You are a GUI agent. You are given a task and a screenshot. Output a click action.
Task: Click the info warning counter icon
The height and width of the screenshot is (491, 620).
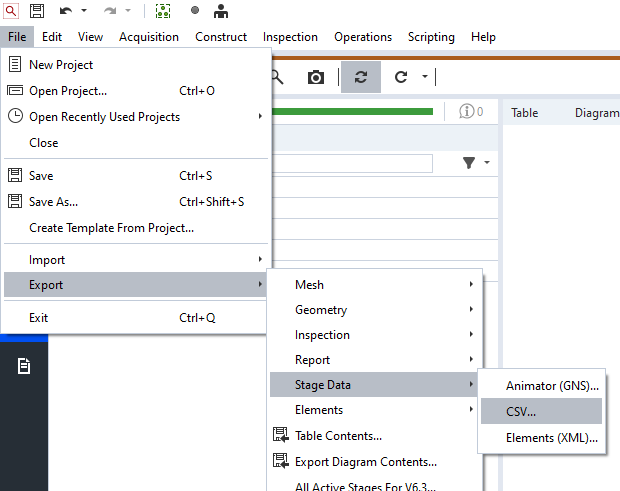(x=470, y=112)
